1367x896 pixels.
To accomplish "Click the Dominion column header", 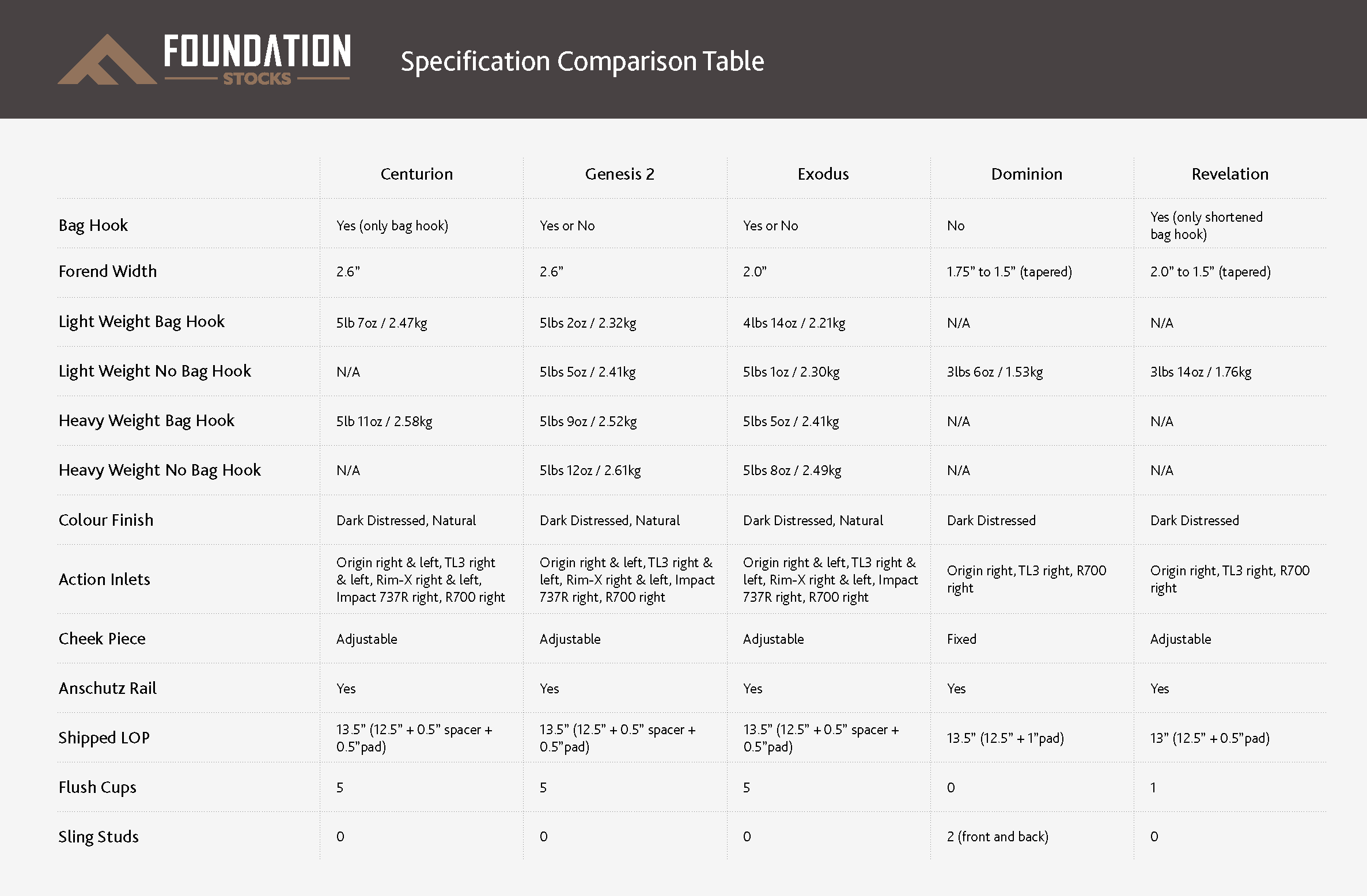I will [x=1027, y=174].
